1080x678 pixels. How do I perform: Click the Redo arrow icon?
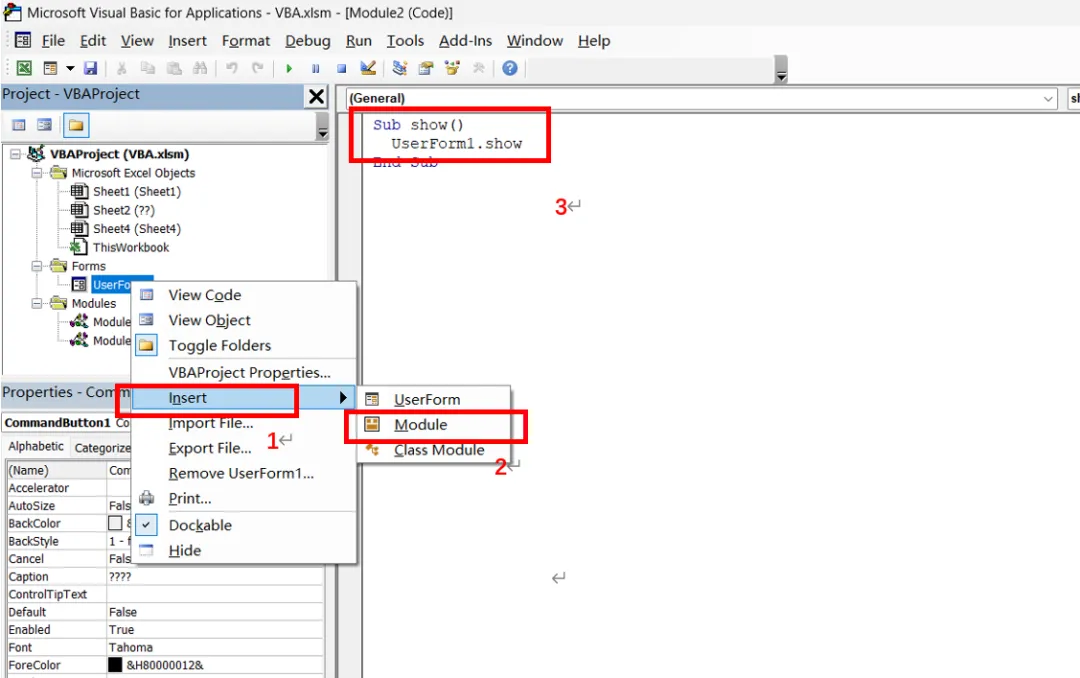[258, 68]
